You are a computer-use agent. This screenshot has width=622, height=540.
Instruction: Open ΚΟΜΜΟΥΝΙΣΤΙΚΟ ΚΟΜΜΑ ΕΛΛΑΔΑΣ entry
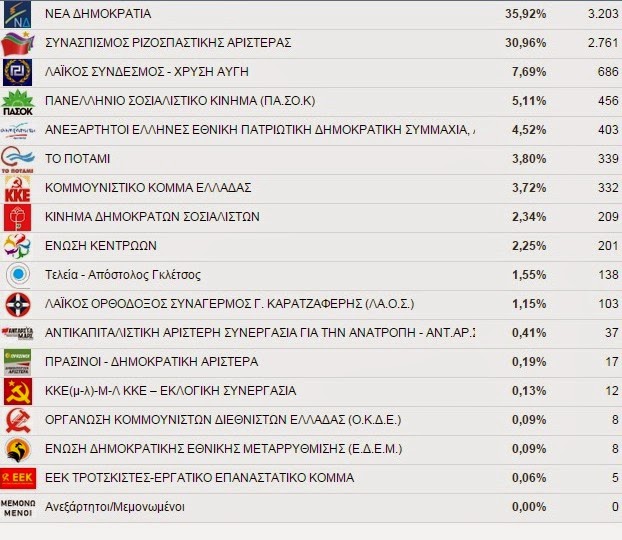pyautogui.click(x=148, y=188)
